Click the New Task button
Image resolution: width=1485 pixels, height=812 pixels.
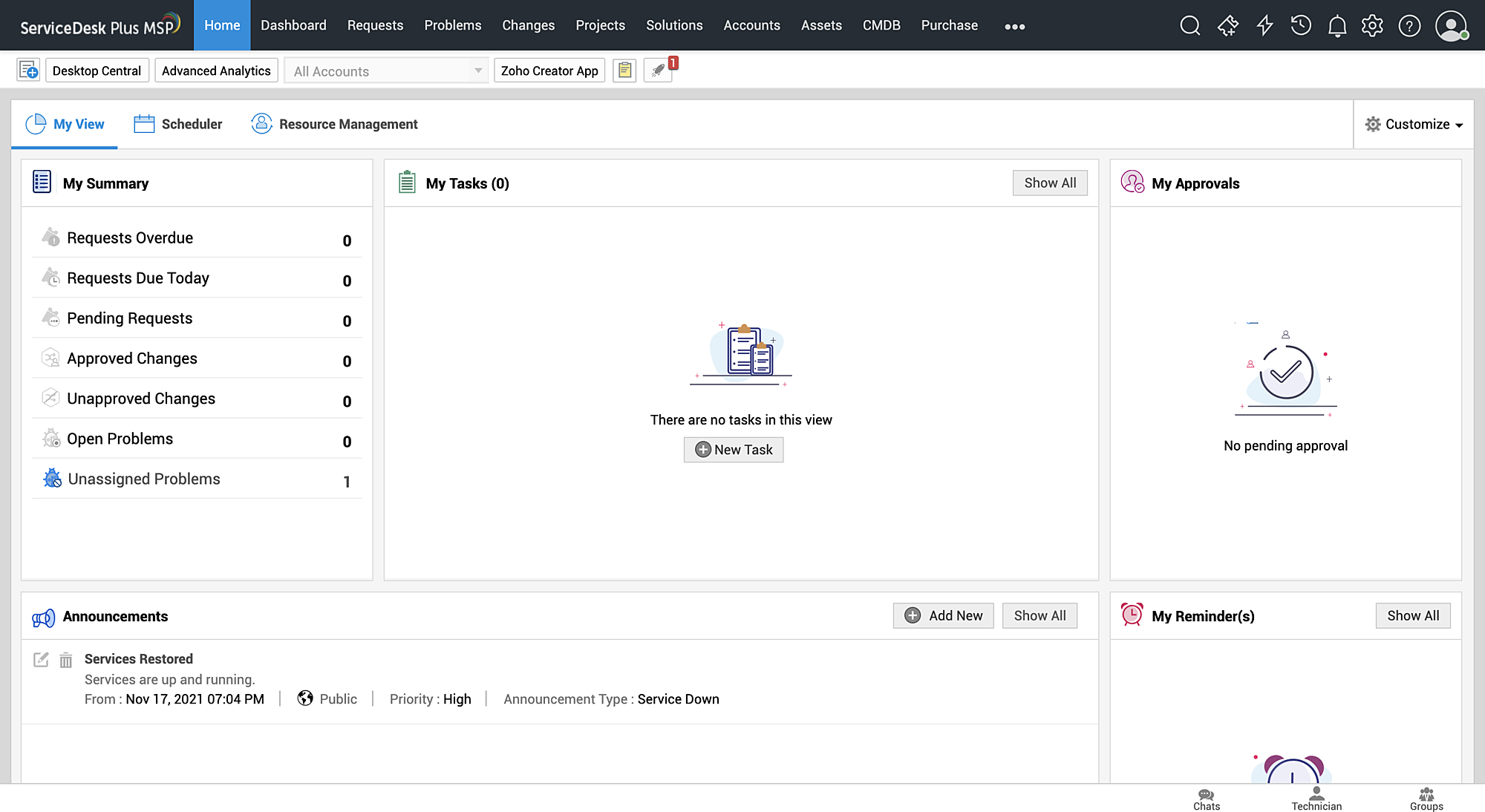(733, 449)
